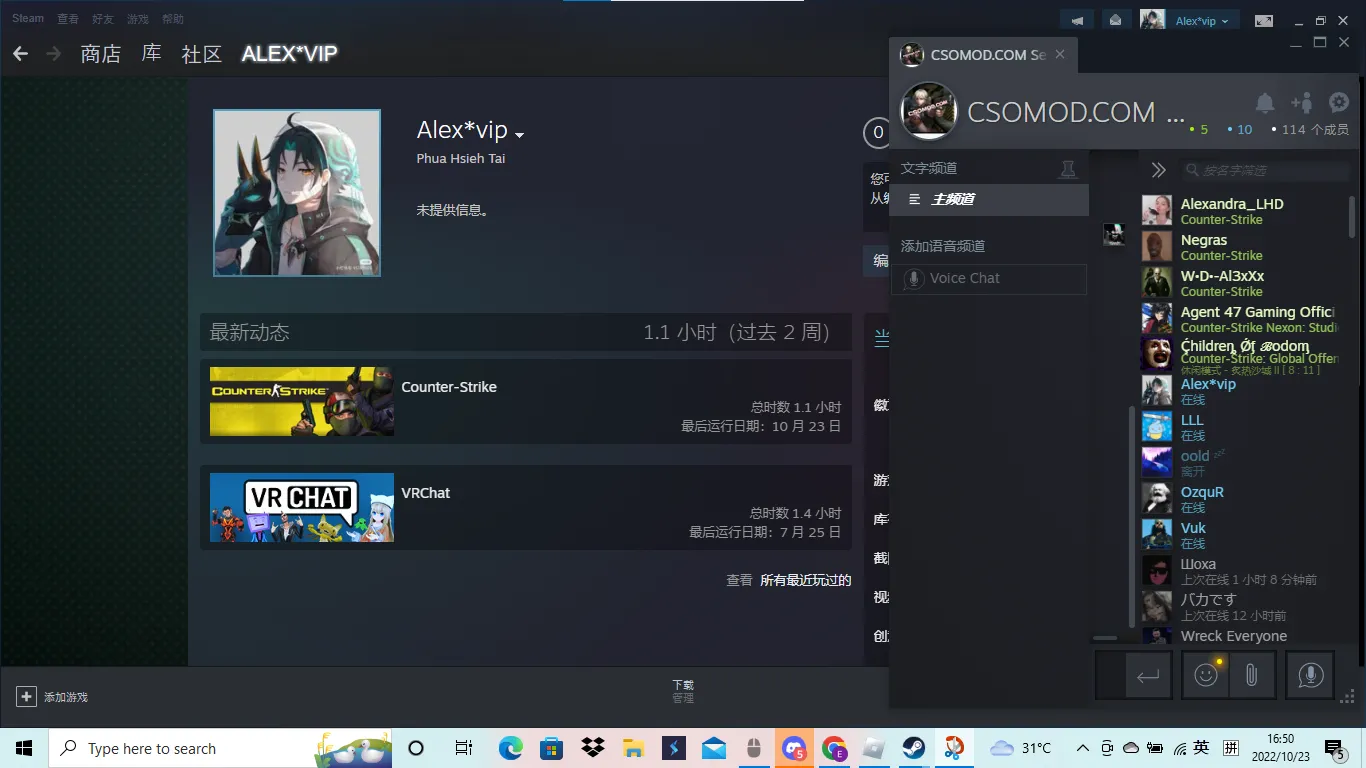Invite a friend to the CSOMOD group chat

(1301, 103)
